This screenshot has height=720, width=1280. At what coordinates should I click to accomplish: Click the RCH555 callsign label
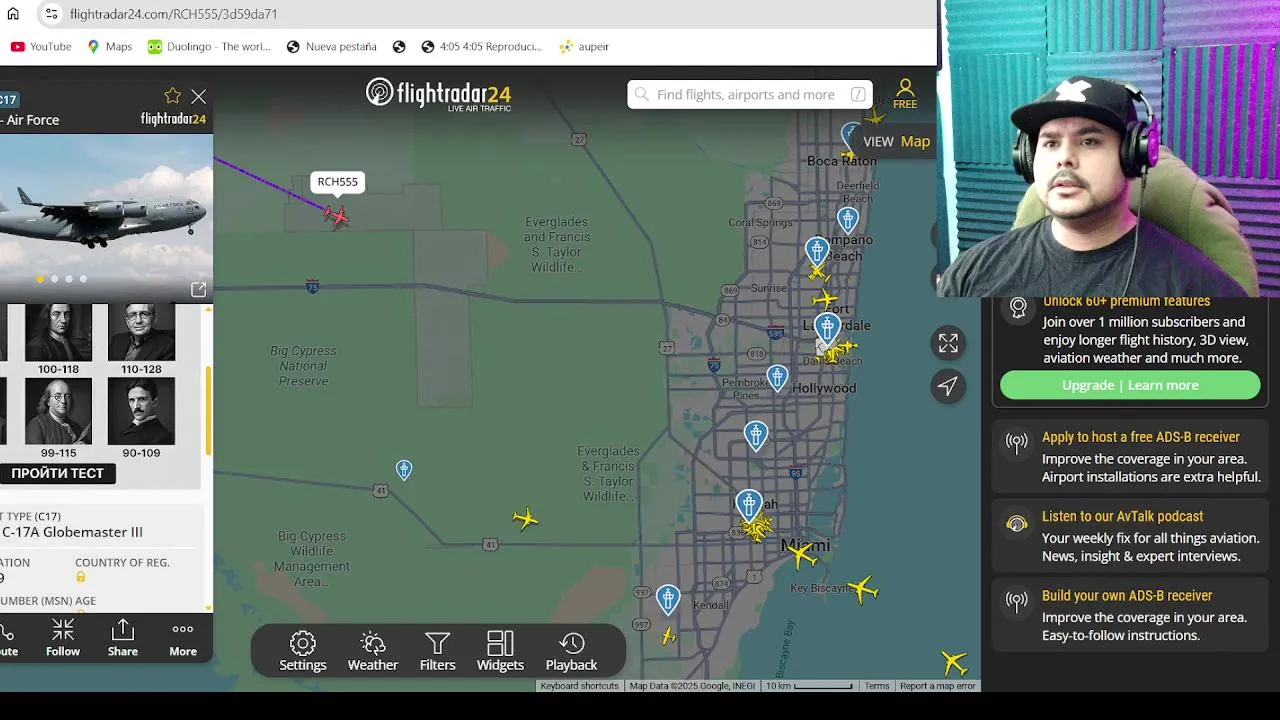click(337, 182)
